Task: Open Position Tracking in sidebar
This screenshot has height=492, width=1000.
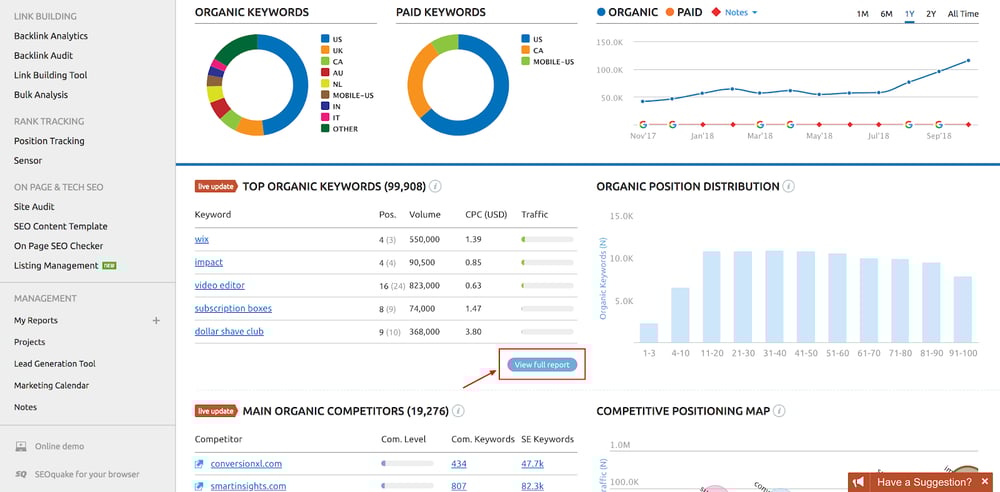Action: tap(49, 141)
